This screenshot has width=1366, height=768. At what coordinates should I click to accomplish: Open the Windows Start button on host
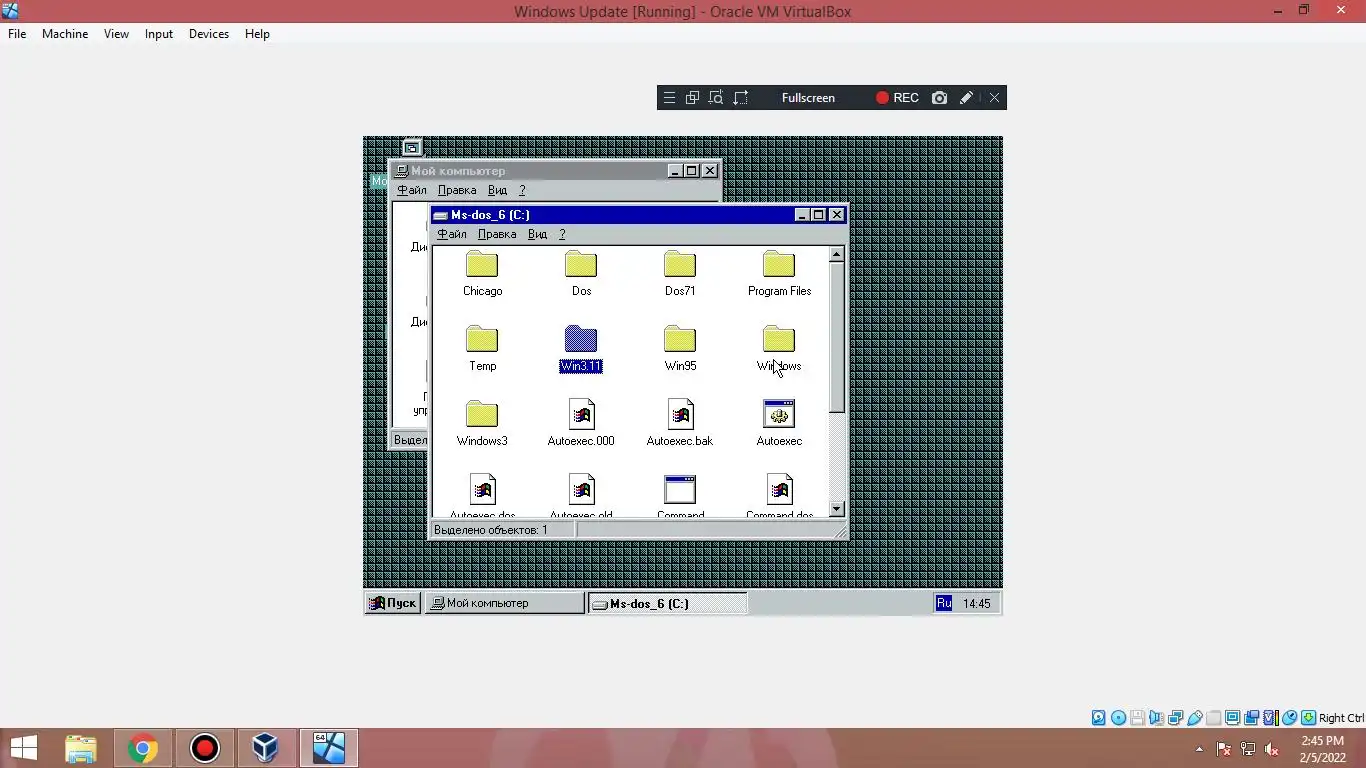coord(23,748)
